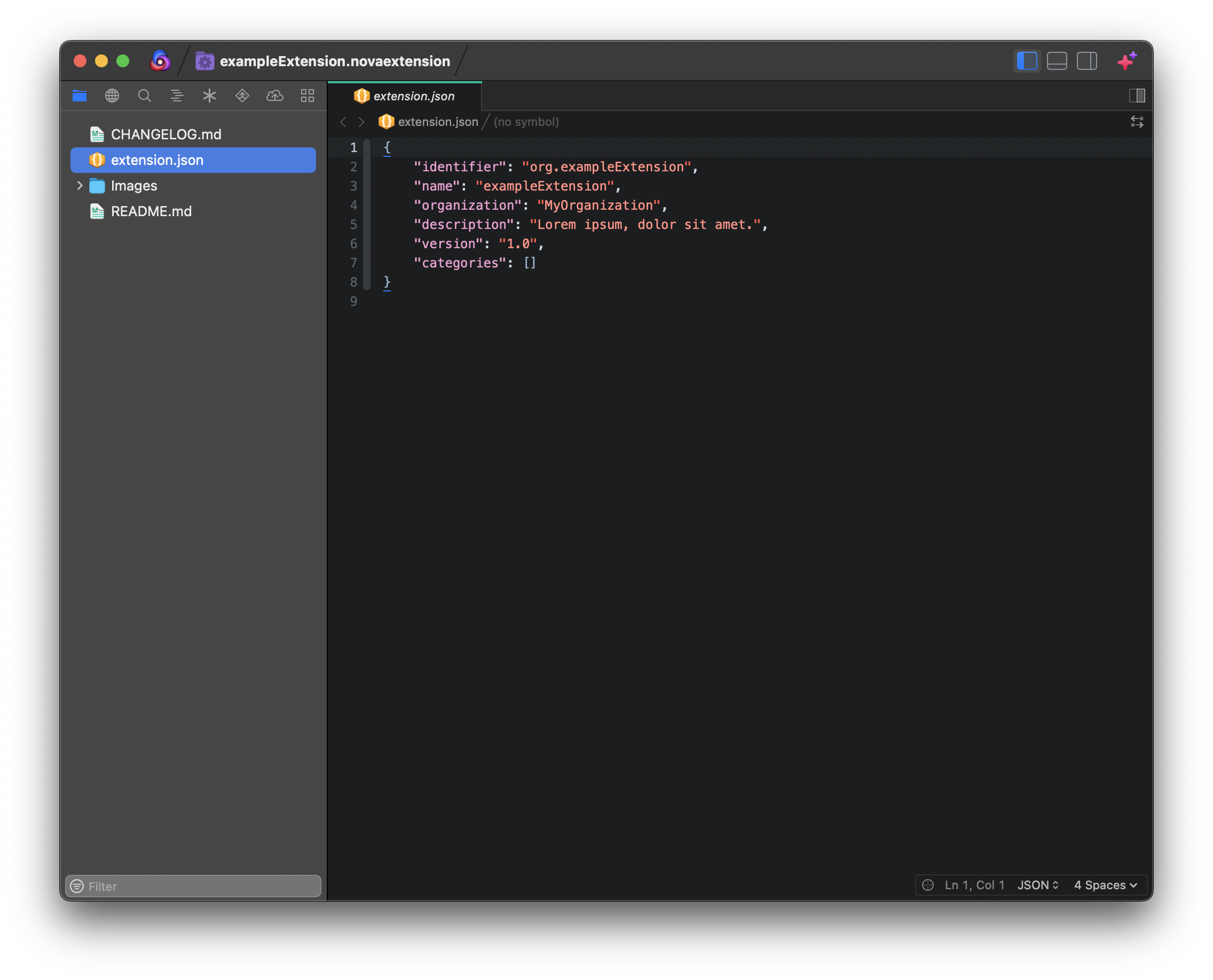Screen dimensions: 1213x980
Task: Toggle the right sidebar visibility
Action: coord(1087,61)
